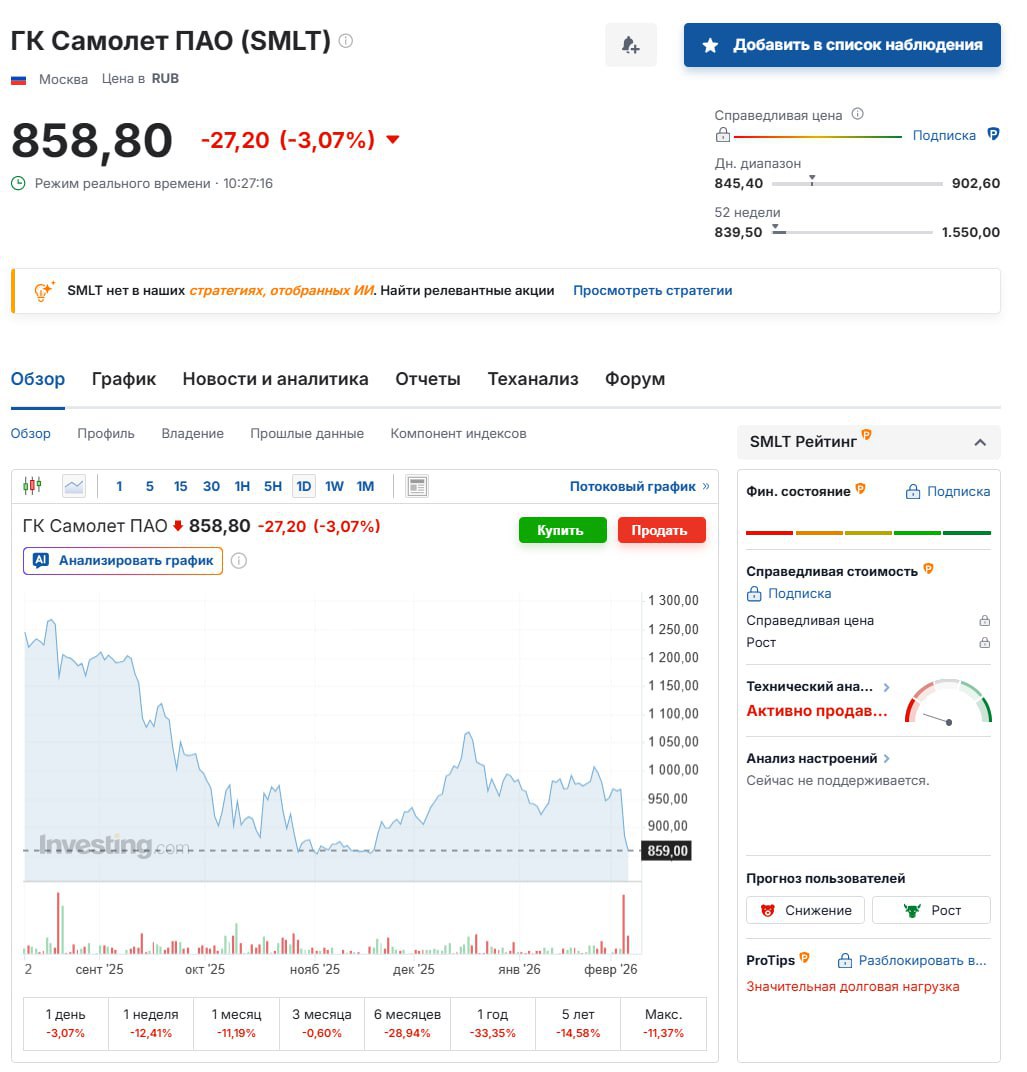The height and width of the screenshot is (1072, 1027).
Task: Click the bearish Снижение vote button
Action: click(x=805, y=910)
